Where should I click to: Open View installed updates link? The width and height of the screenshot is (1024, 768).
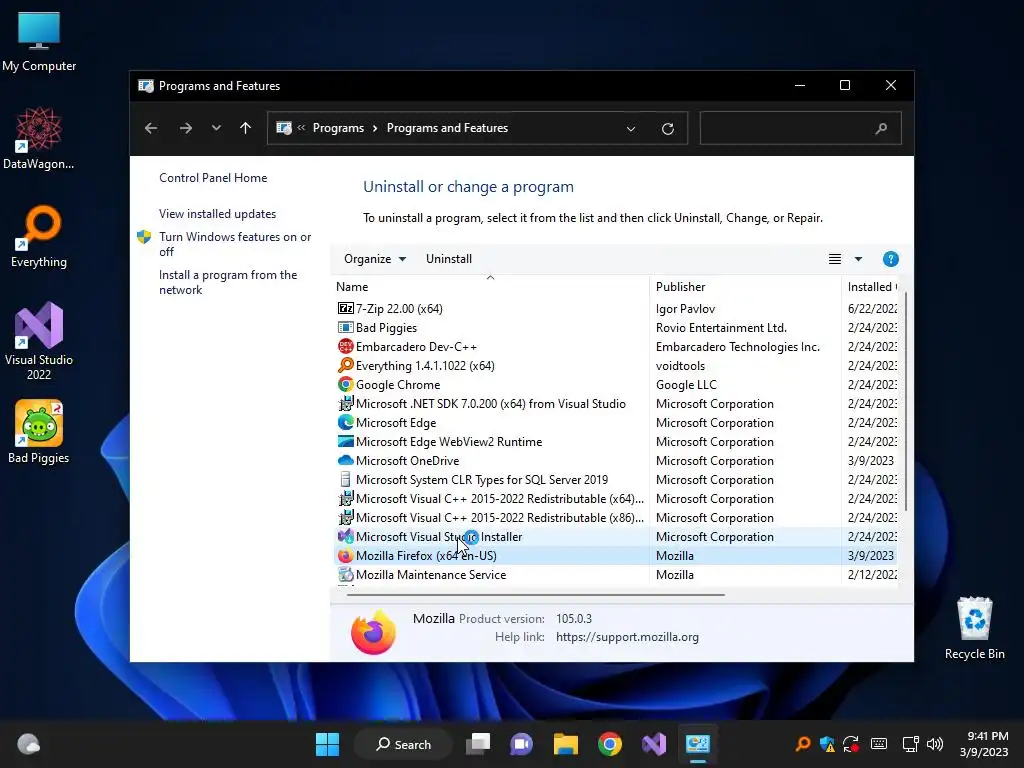(x=217, y=214)
